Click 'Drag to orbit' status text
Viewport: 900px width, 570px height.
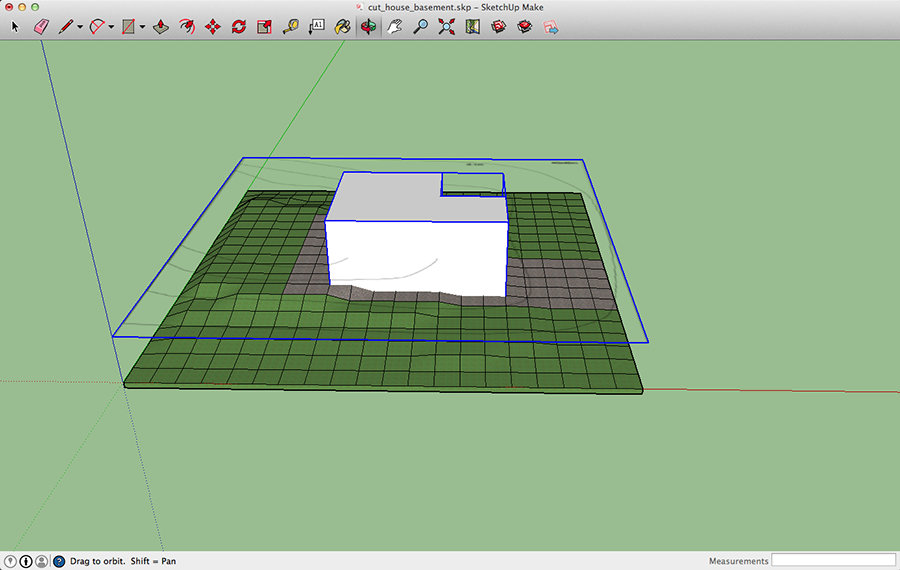point(97,561)
